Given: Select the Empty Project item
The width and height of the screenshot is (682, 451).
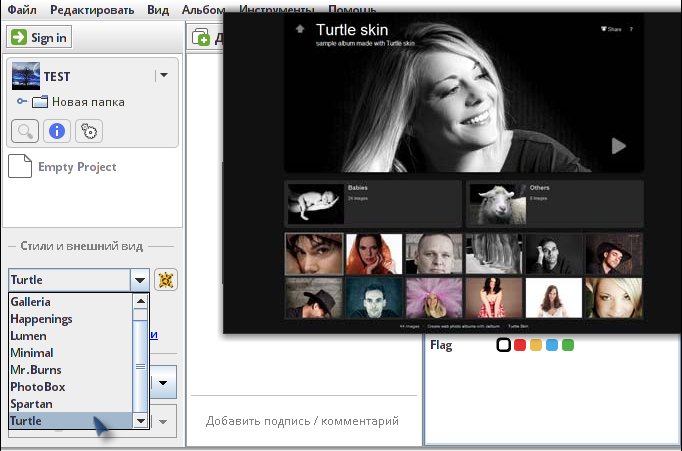Looking at the screenshot, I should pos(63,167).
